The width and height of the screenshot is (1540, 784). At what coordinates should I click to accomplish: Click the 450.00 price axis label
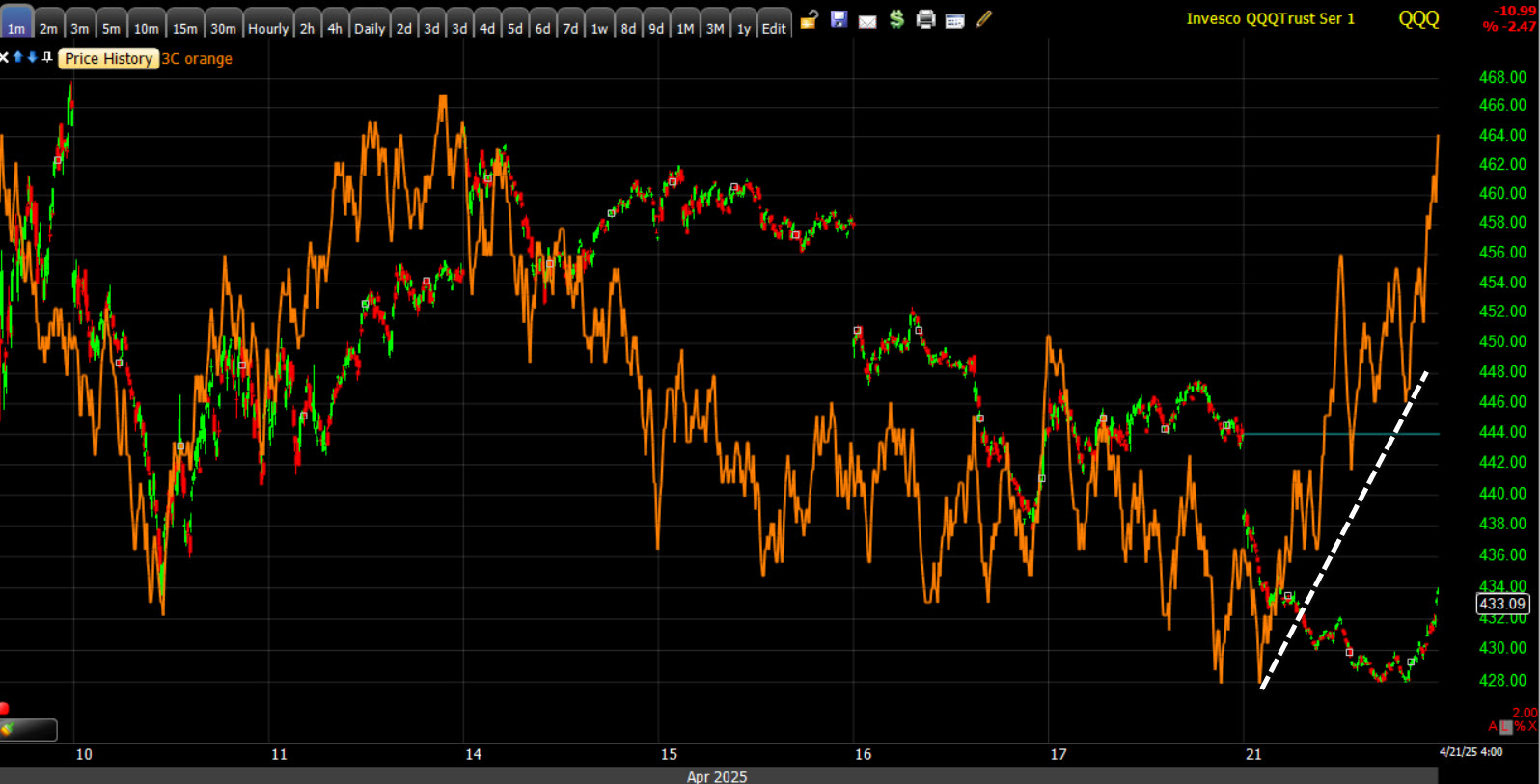[1503, 341]
